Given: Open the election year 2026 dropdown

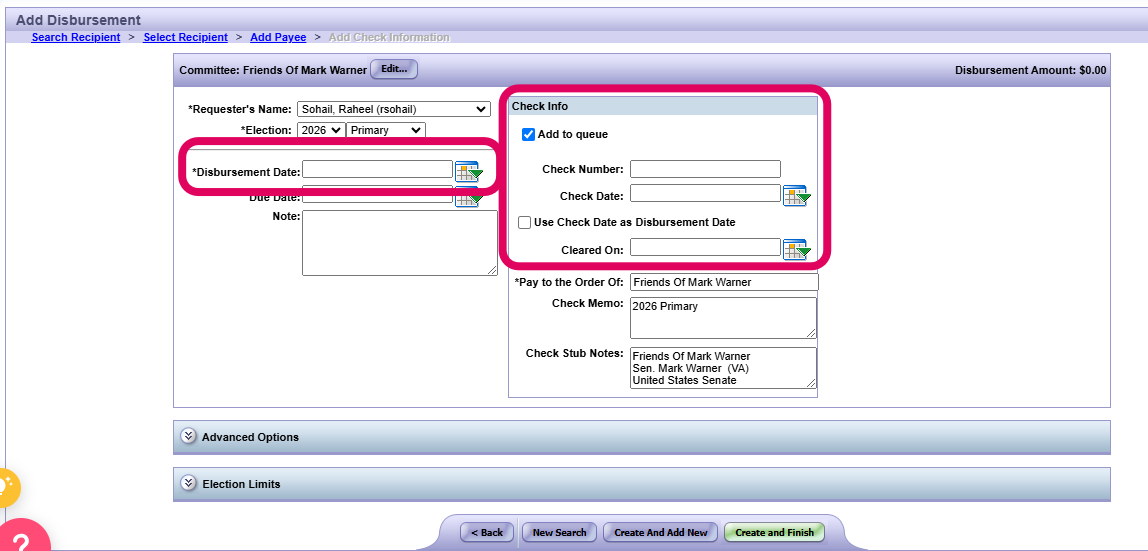Looking at the screenshot, I should point(320,130).
